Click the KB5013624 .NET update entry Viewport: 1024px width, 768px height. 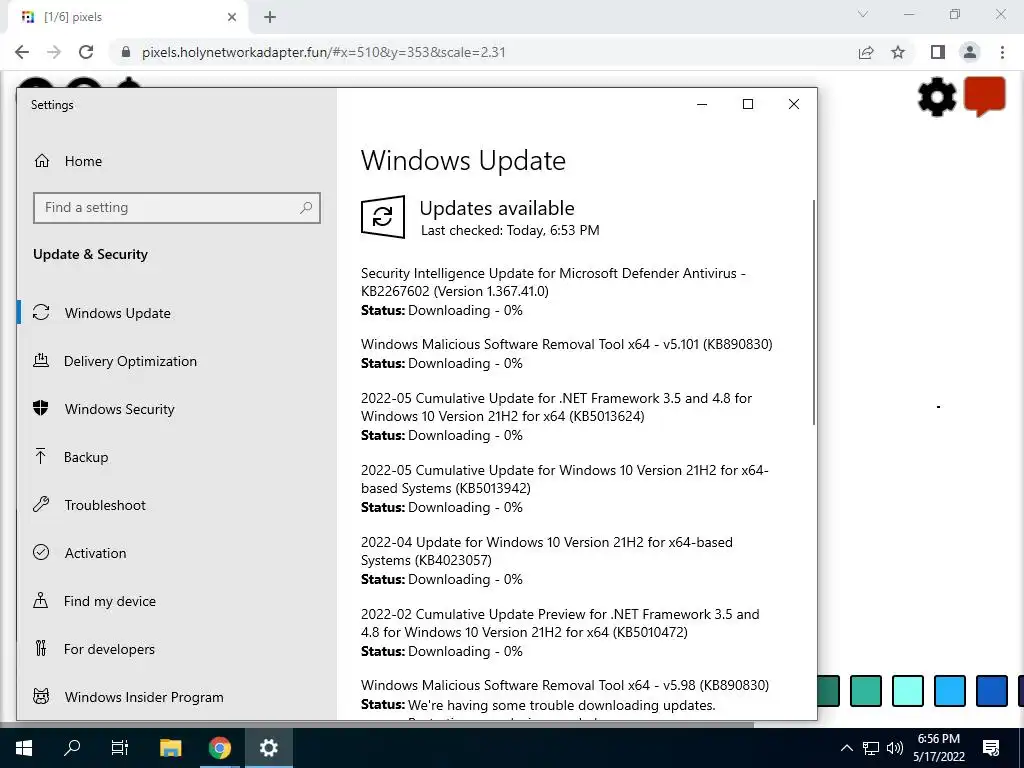click(556, 417)
